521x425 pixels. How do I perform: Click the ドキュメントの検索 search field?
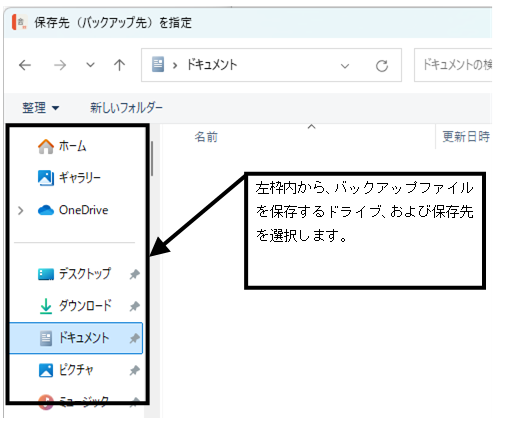click(453, 65)
